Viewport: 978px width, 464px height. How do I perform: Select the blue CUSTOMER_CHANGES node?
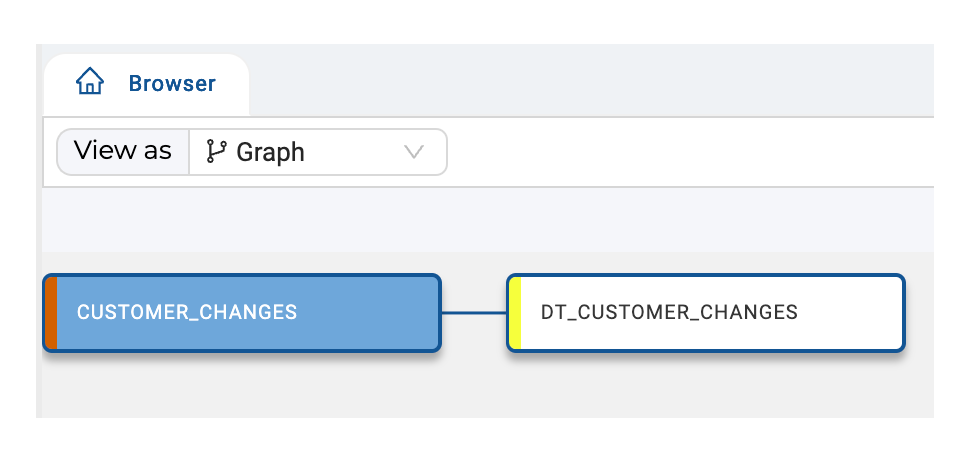[243, 313]
